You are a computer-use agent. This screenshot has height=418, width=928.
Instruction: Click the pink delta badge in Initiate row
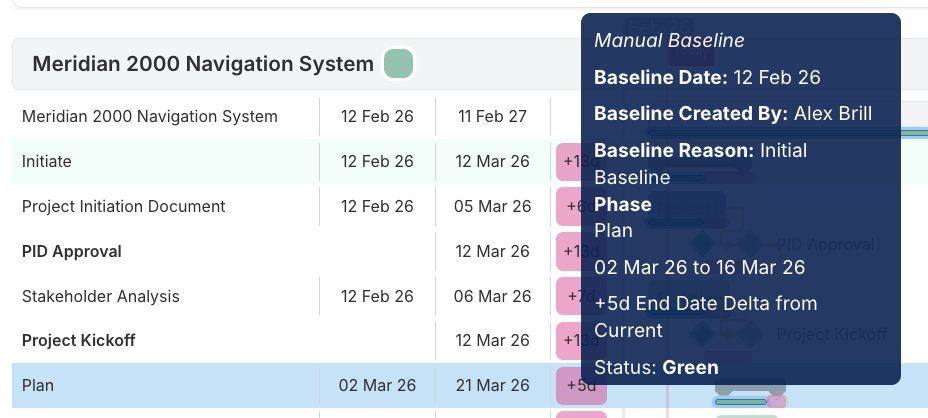tap(568, 161)
